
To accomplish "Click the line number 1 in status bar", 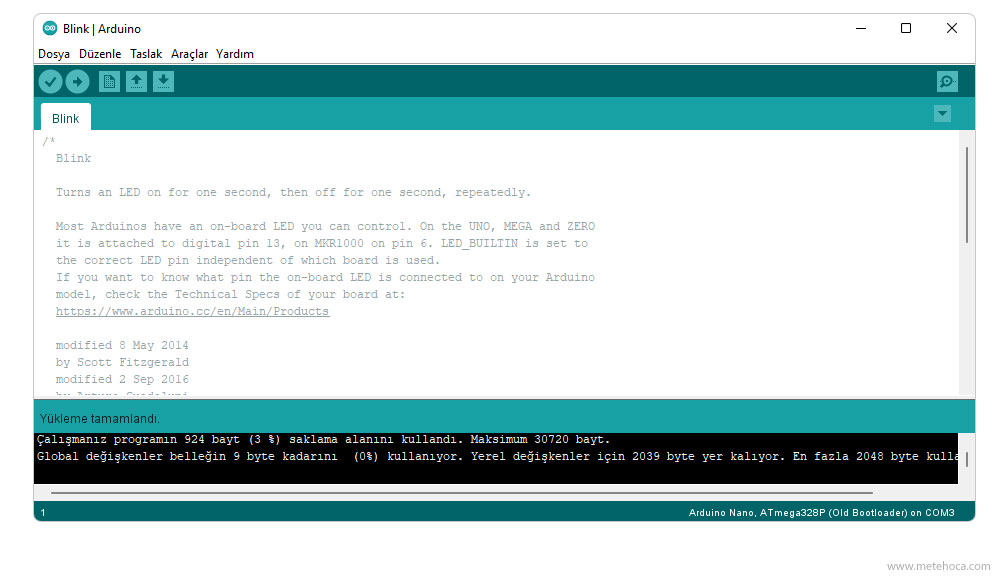I will (x=43, y=512).
